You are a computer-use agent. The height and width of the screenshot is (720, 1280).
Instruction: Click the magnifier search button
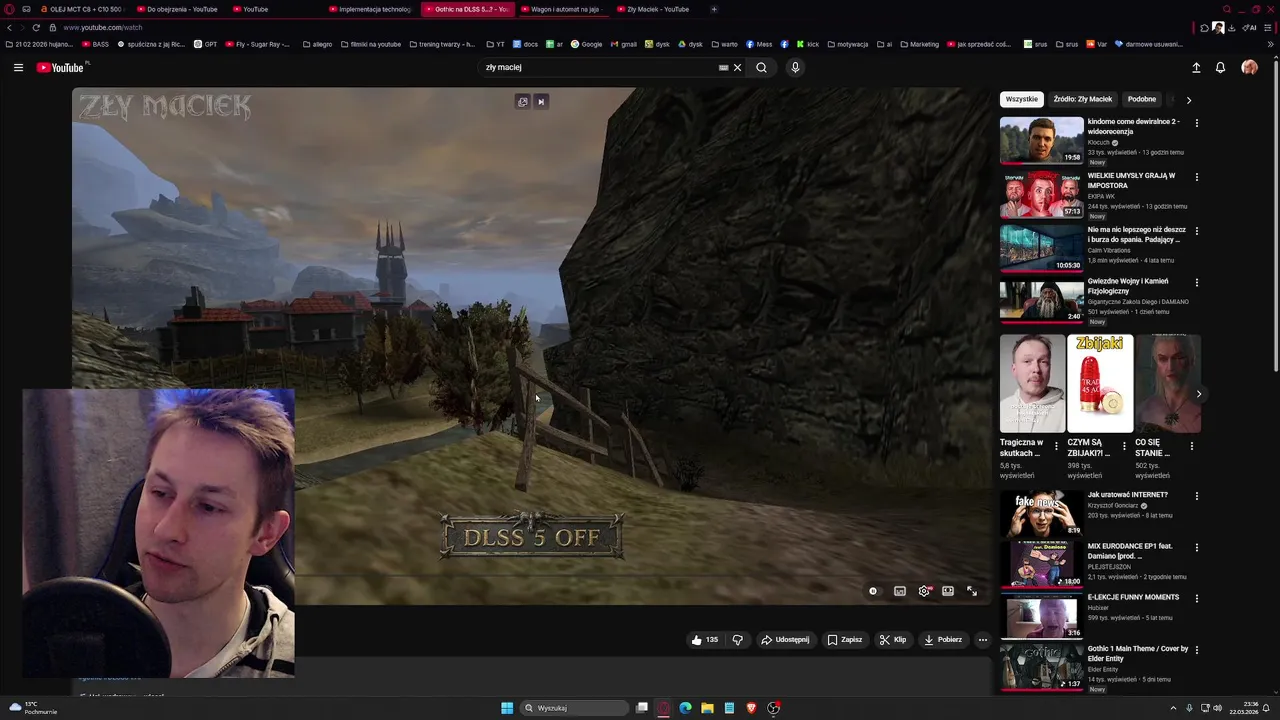761,67
